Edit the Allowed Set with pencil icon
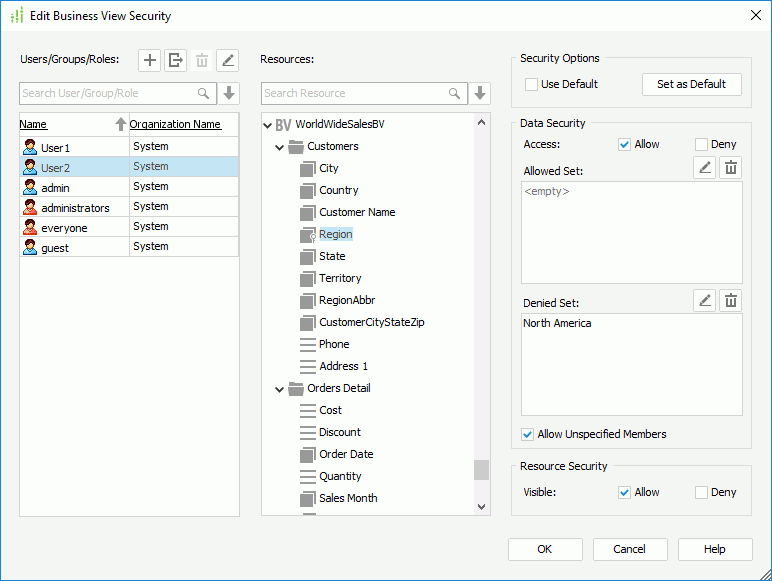The height and width of the screenshot is (581, 772). pos(705,168)
